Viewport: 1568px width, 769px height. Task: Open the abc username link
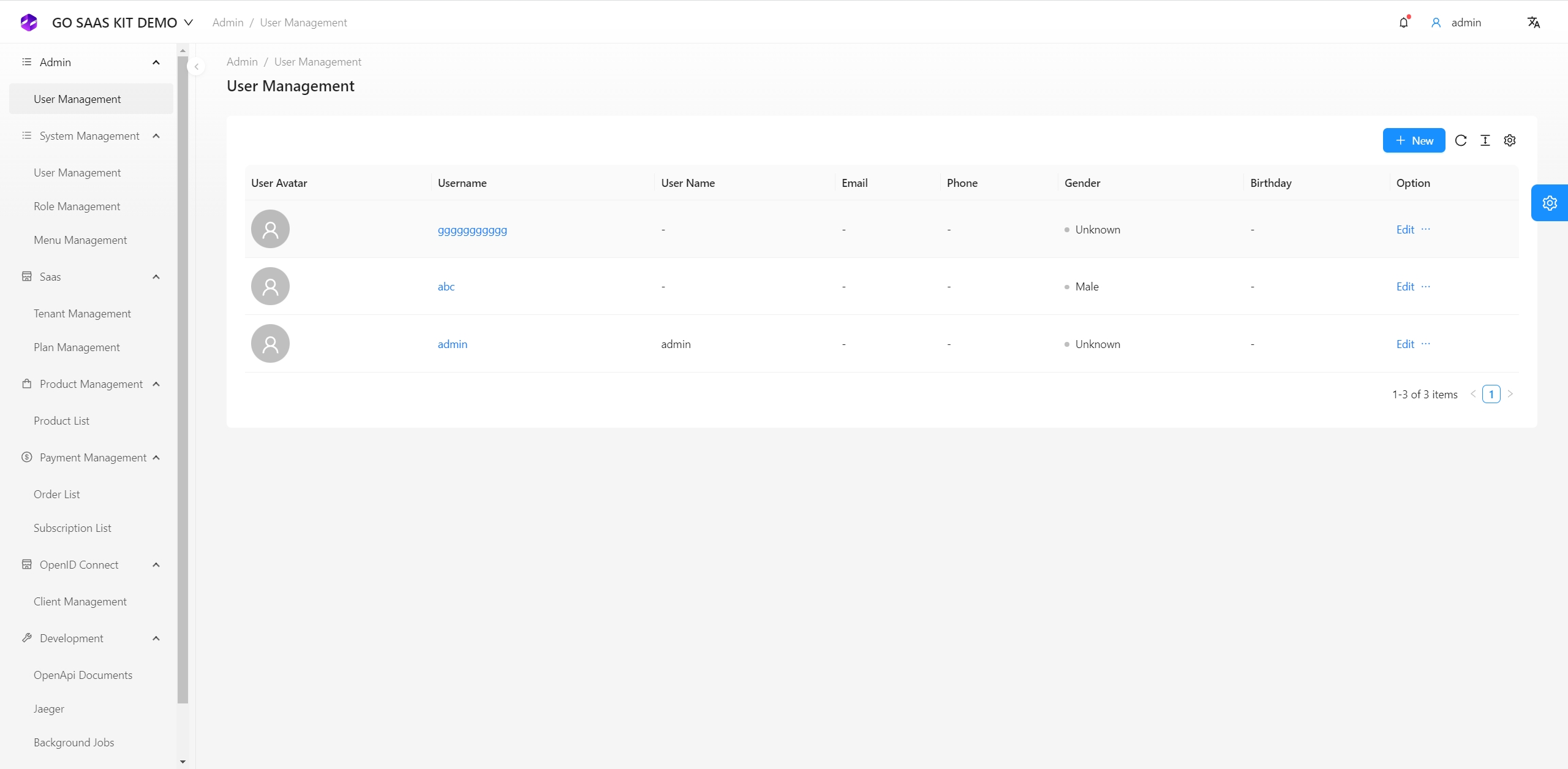(x=446, y=287)
